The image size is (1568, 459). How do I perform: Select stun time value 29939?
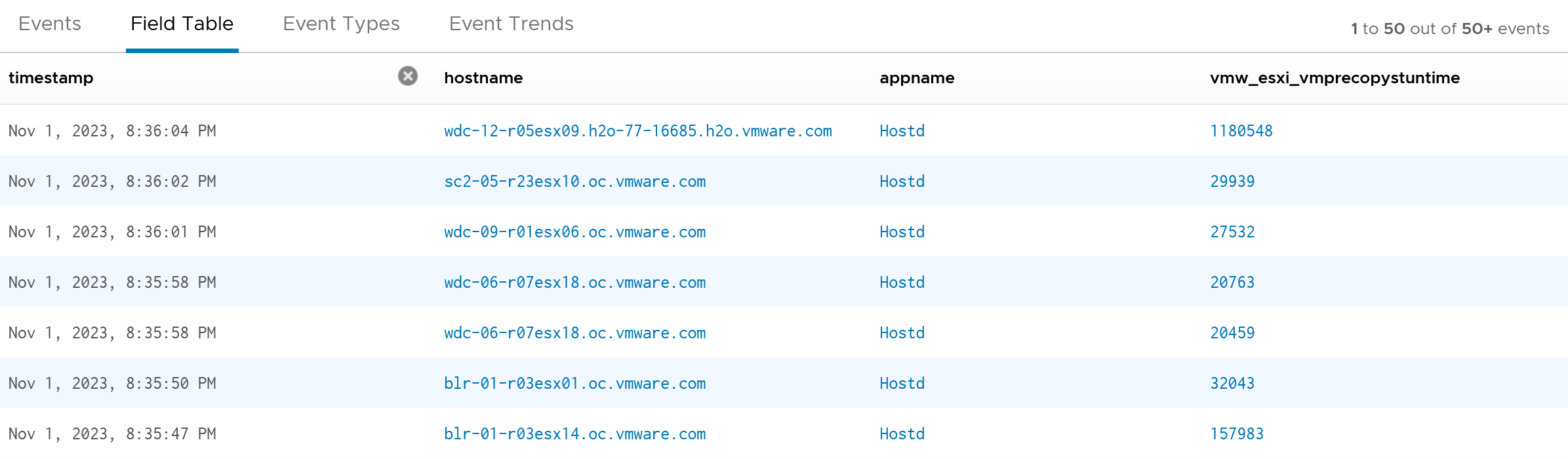tap(1232, 182)
